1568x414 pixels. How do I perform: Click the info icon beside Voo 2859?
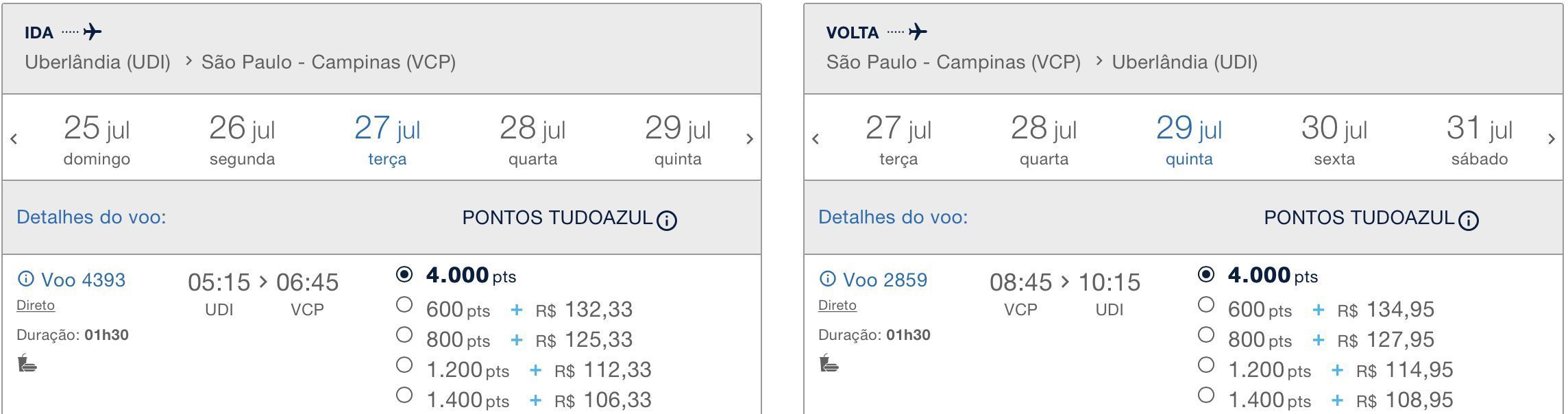827,279
